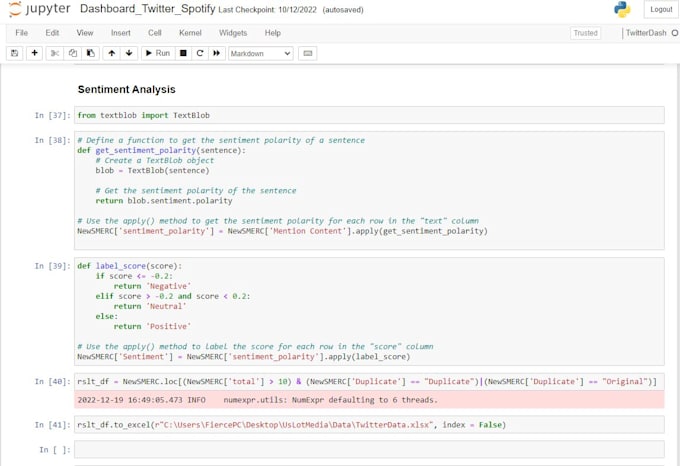Open the Help menu
680x466 pixels.
[x=273, y=33]
